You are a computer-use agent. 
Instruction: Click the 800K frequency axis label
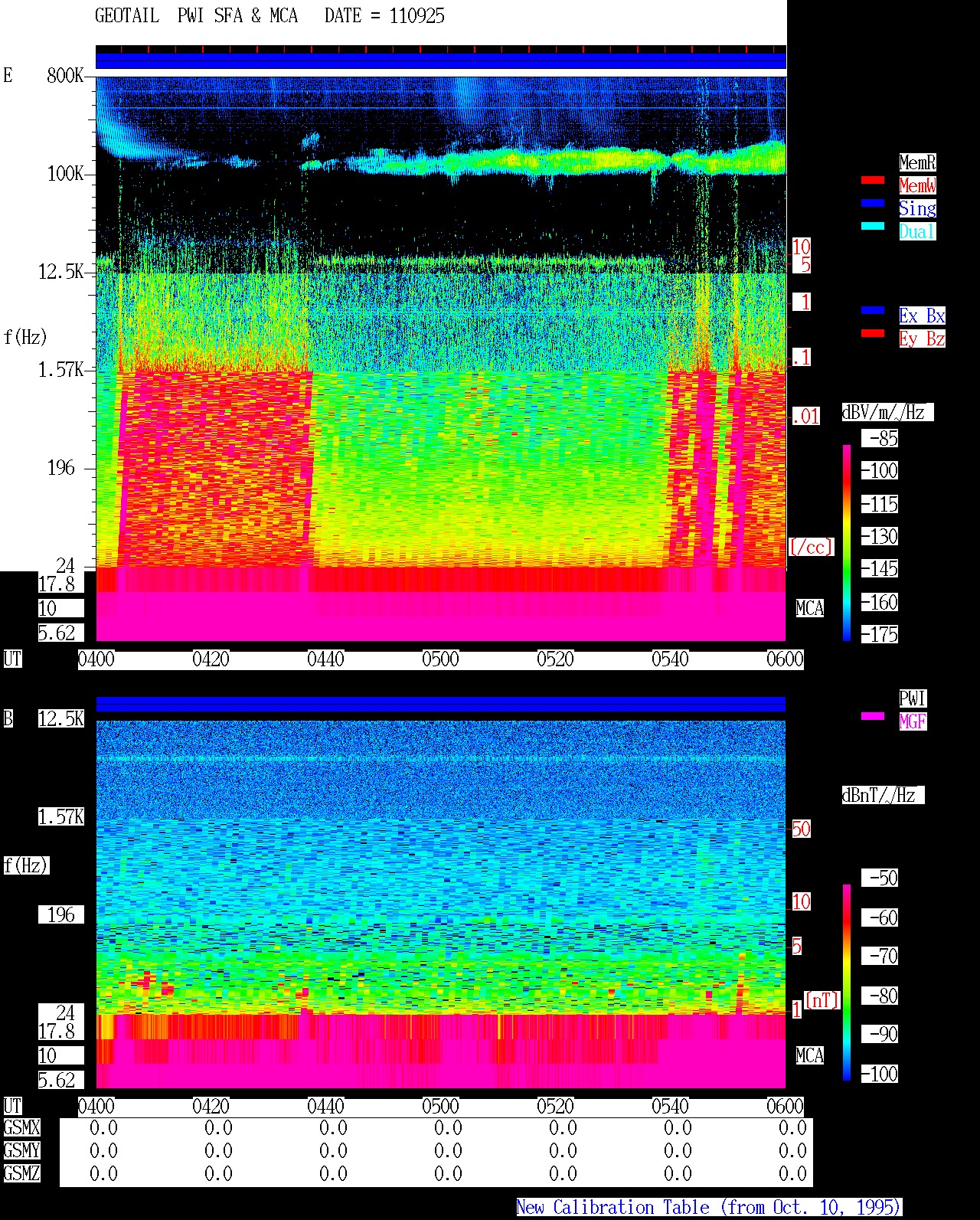click(x=65, y=75)
